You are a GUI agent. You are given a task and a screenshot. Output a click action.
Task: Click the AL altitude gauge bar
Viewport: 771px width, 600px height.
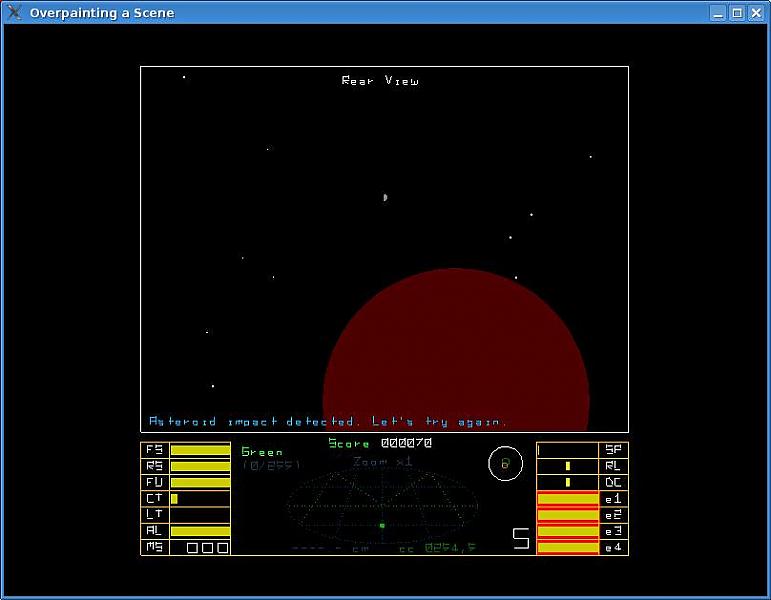point(200,531)
